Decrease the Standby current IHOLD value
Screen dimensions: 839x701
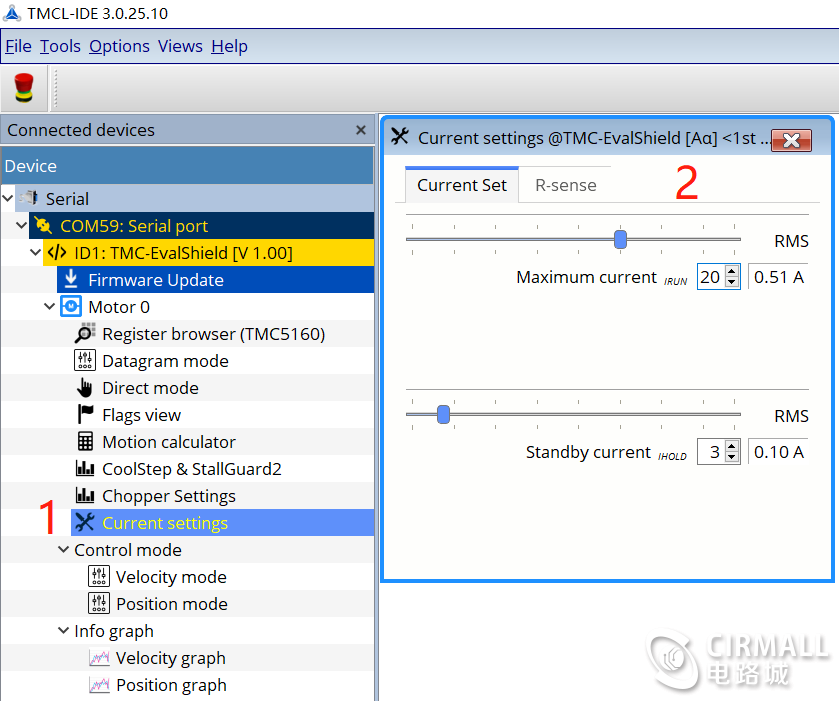point(732,457)
